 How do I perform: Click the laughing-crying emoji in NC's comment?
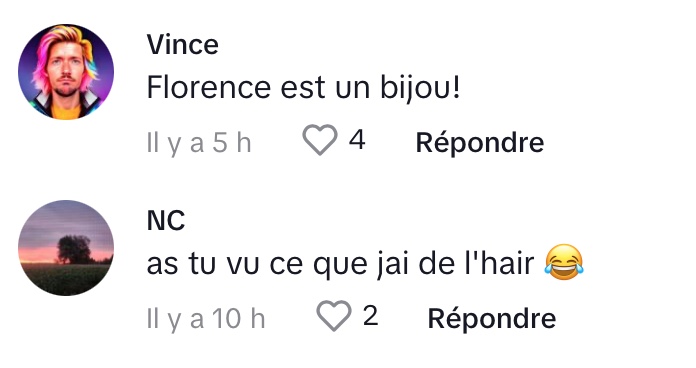[564, 262]
